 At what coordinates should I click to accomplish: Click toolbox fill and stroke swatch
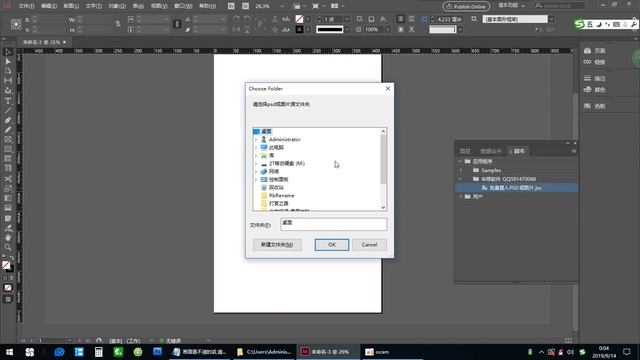pos(7,266)
